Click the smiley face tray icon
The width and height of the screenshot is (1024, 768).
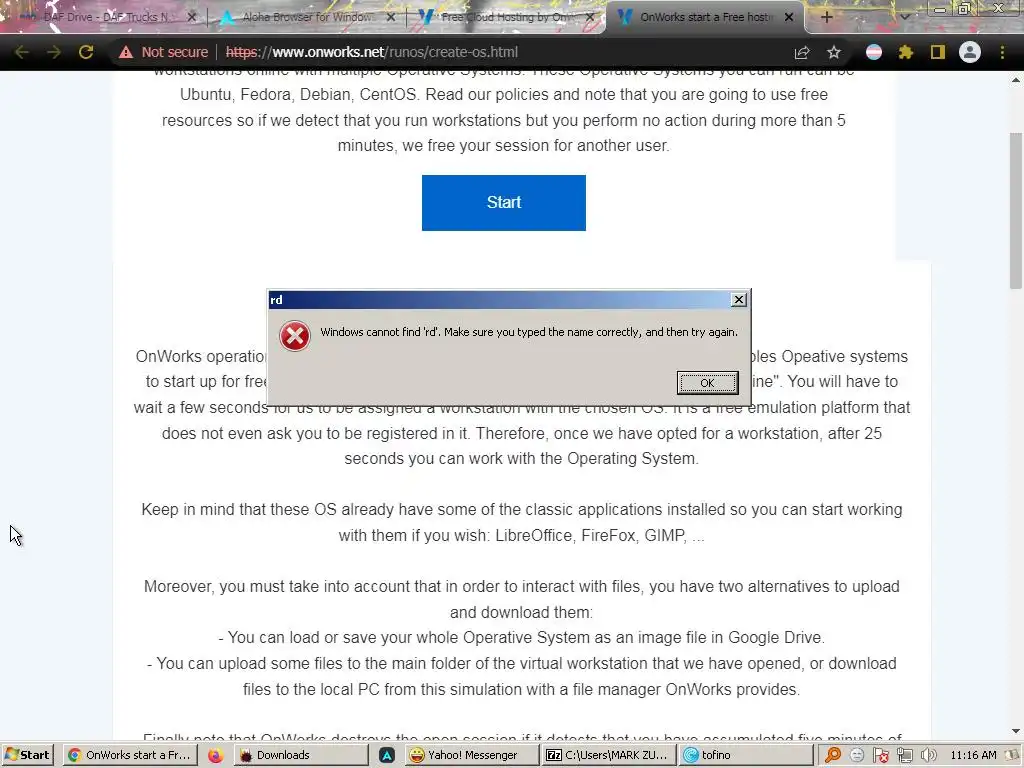[x=857, y=755]
